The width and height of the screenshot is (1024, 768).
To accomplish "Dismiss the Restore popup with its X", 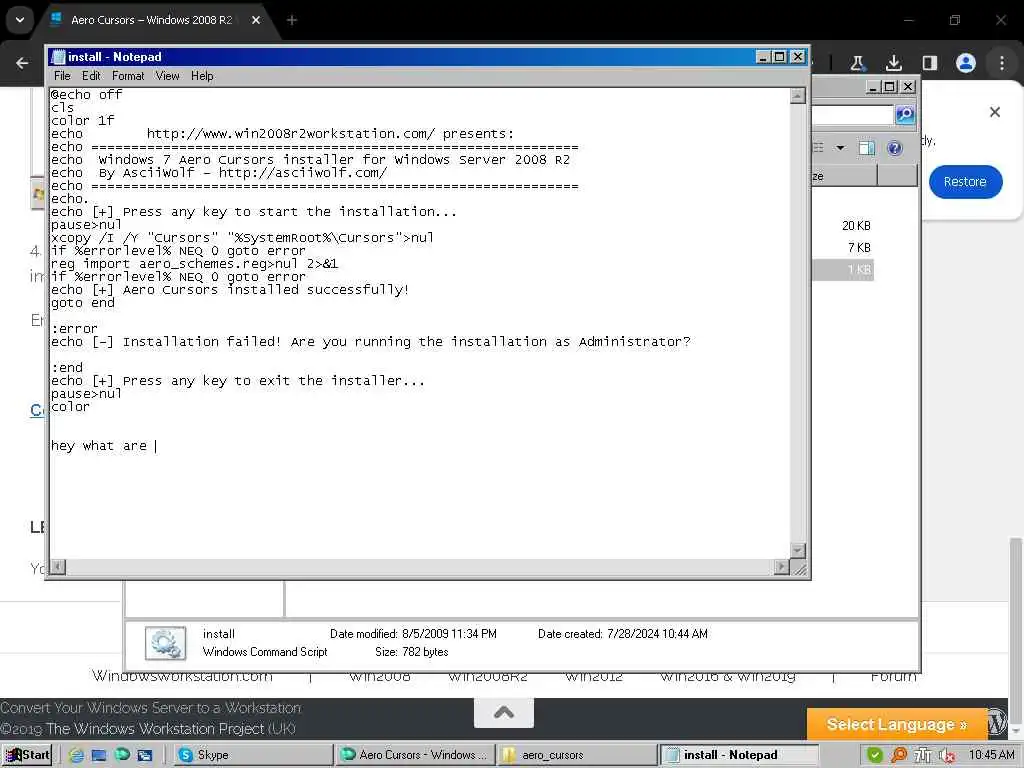I will [995, 112].
